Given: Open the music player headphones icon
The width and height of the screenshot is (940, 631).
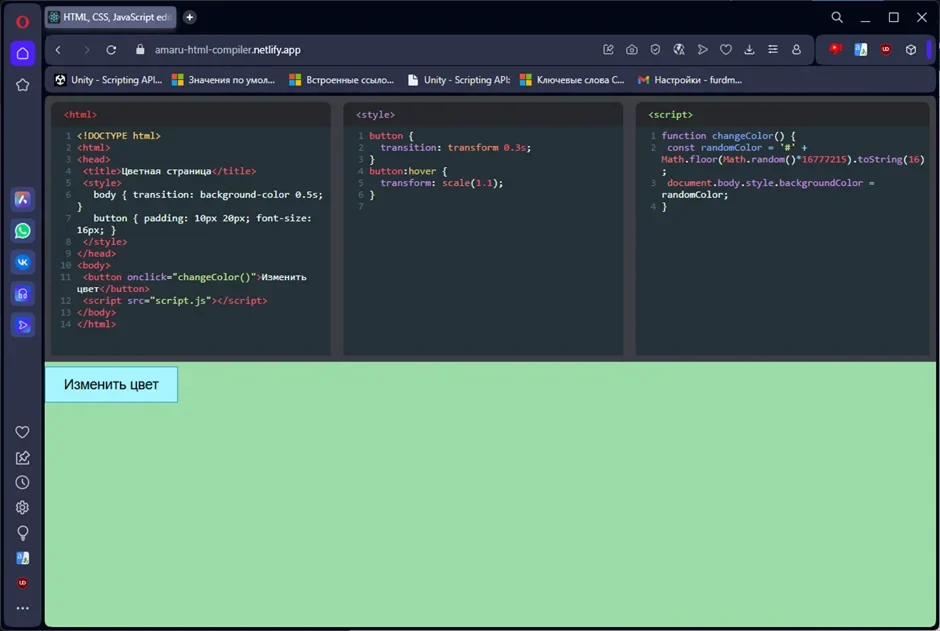Looking at the screenshot, I should pyautogui.click(x=23, y=294).
